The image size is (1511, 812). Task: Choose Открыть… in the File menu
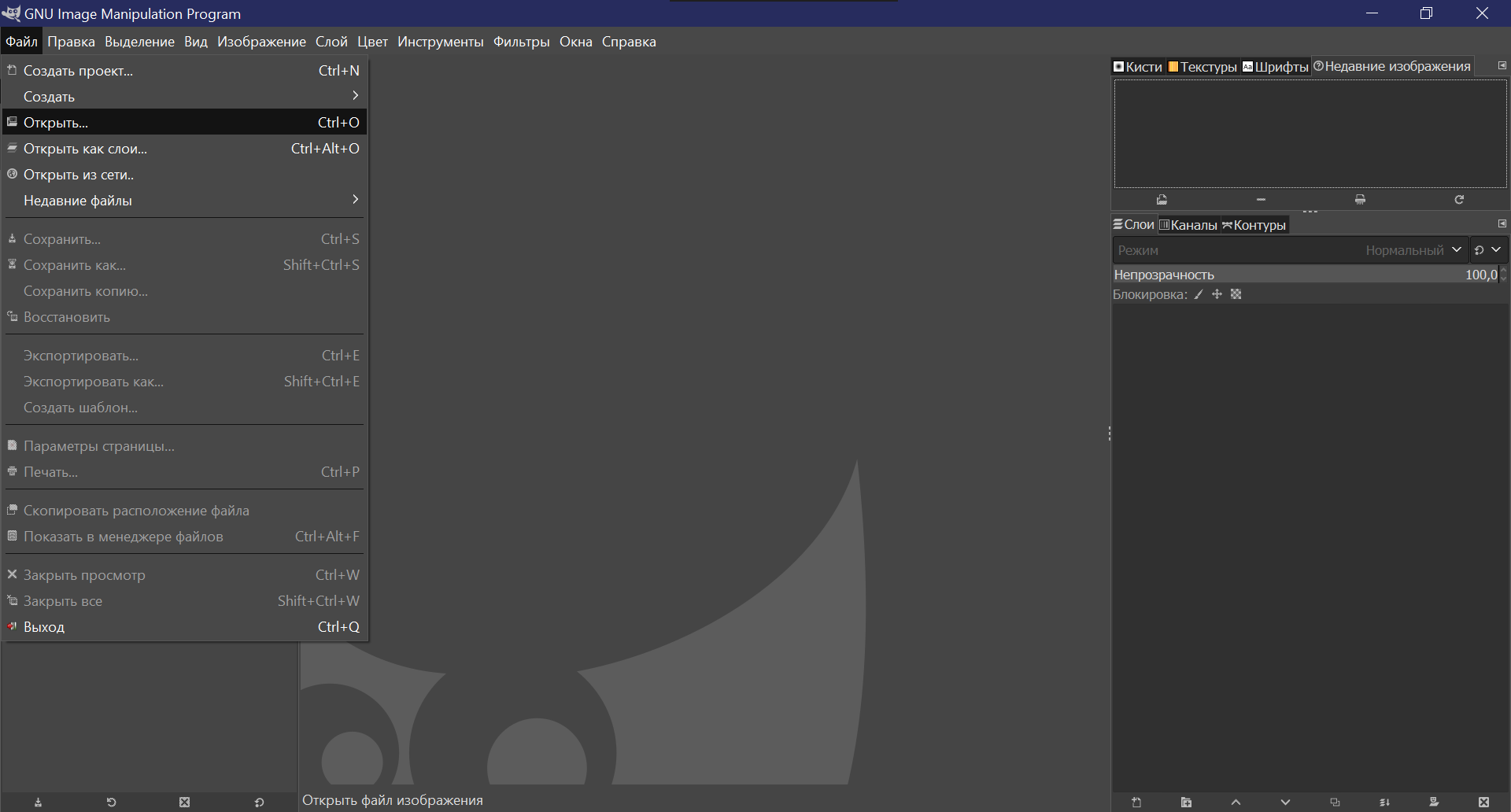[x=184, y=122]
